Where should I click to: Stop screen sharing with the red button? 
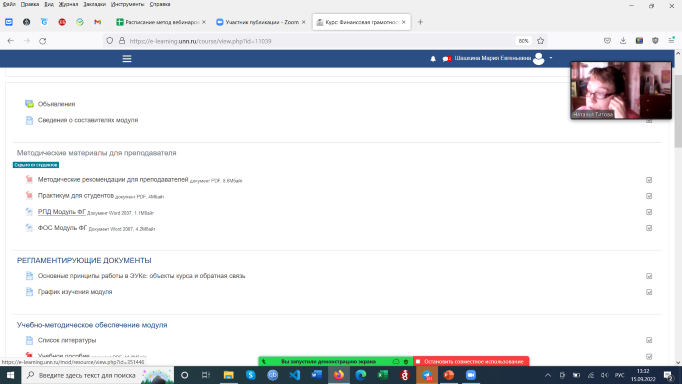pos(471,361)
